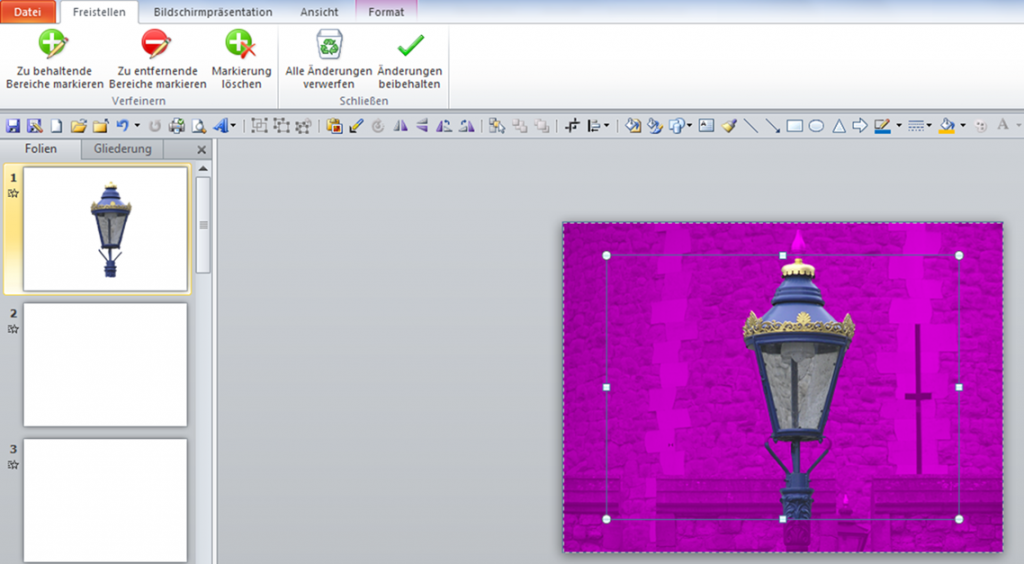Viewport: 1024px width, 564px height.
Task: Click the Save floppy disk icon
Action: pos(14,126)
